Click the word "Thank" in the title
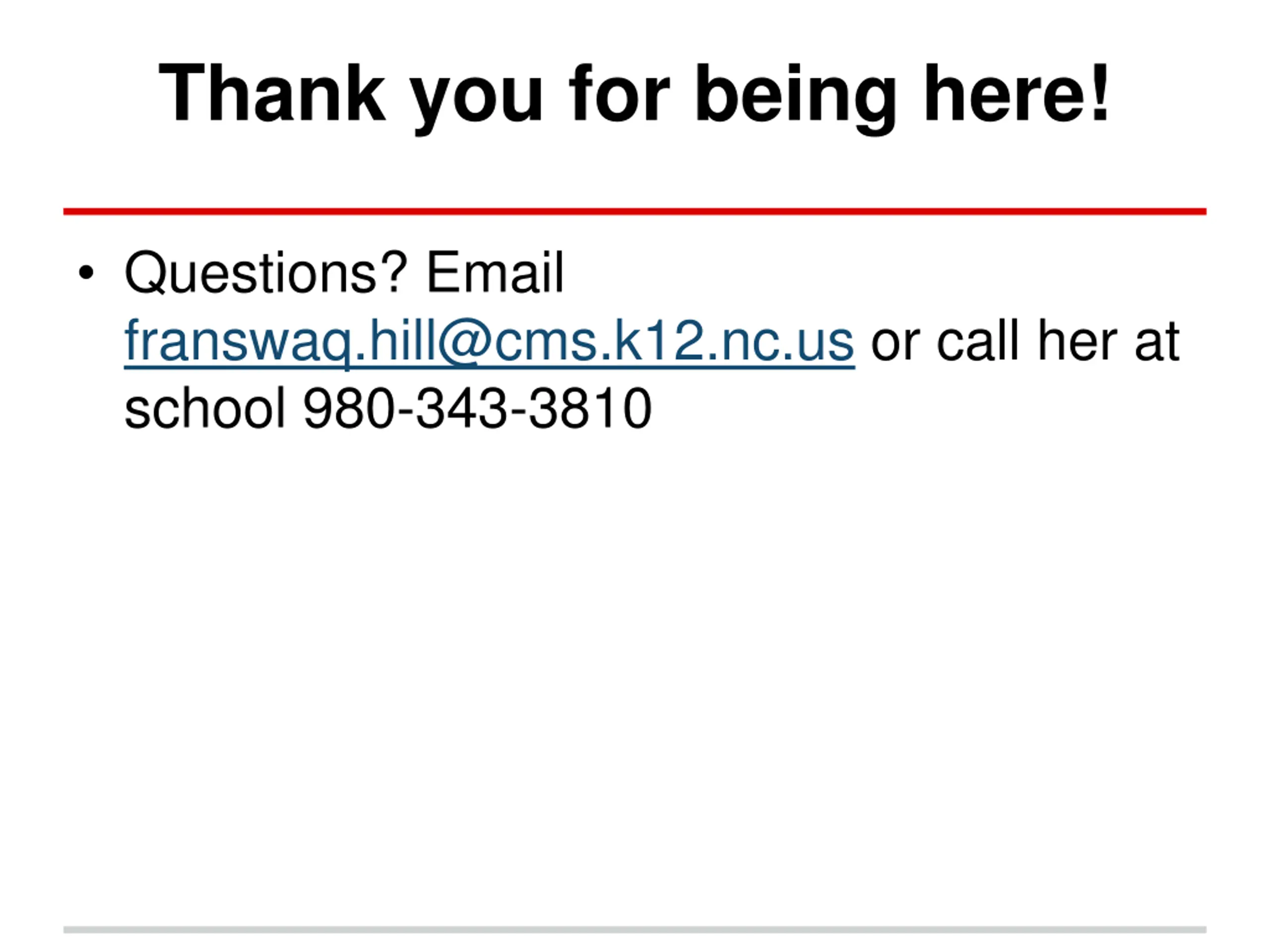1270x952 pixels. pyautogui.click(x=271, y=93)
